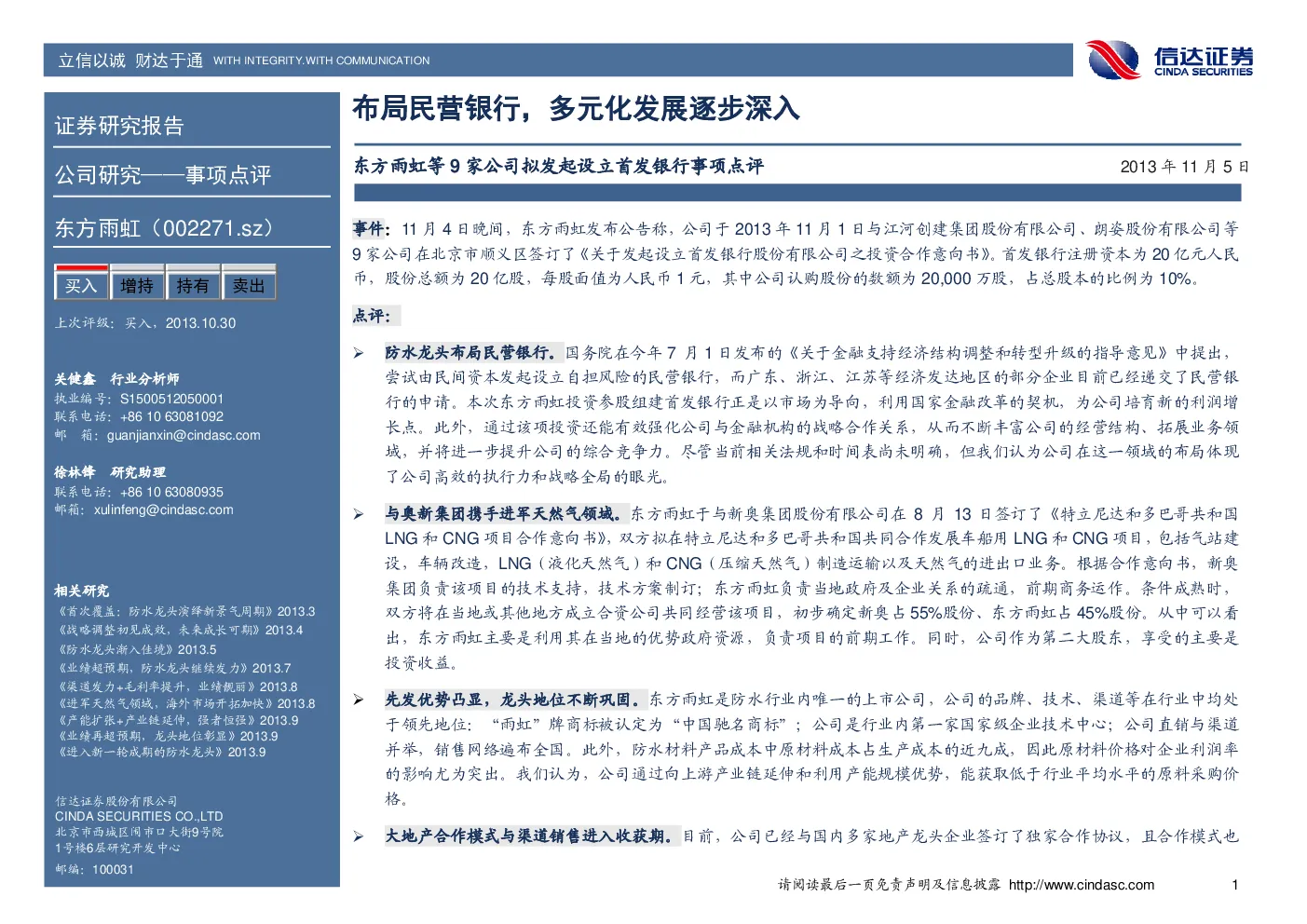The height and width of the screenshot is (924, 1307).
Task: Click related report 《产能扩张+产业链延伸，强者恒强》2013.9
Action: point(178,720)
